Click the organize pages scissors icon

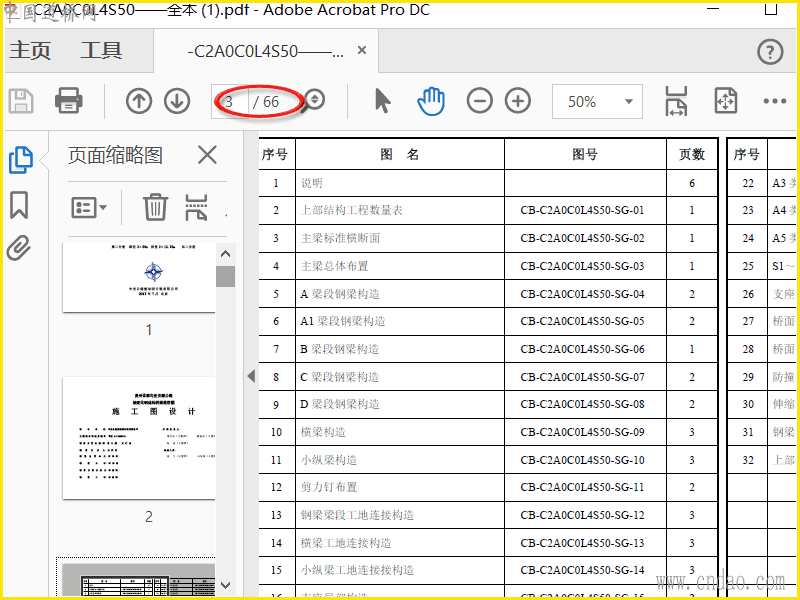[x=196, y=207]
